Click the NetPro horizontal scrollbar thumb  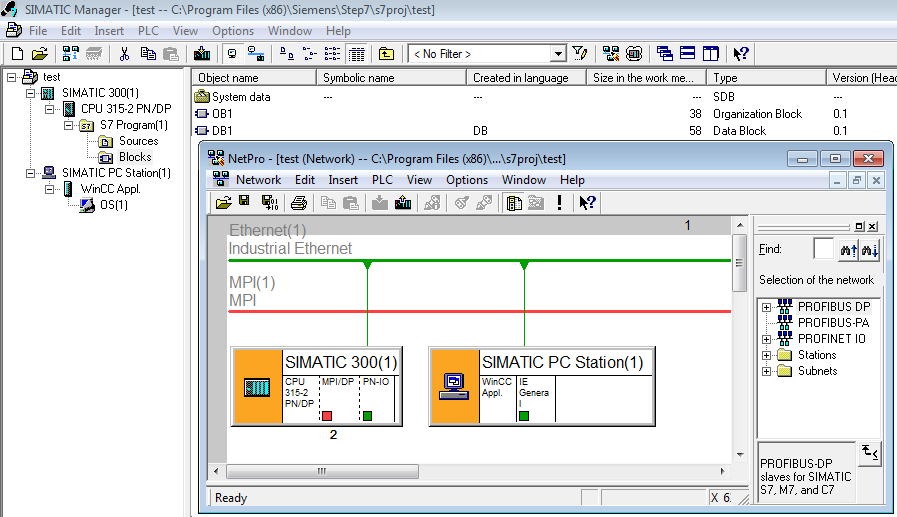click(x=322, y=471)
